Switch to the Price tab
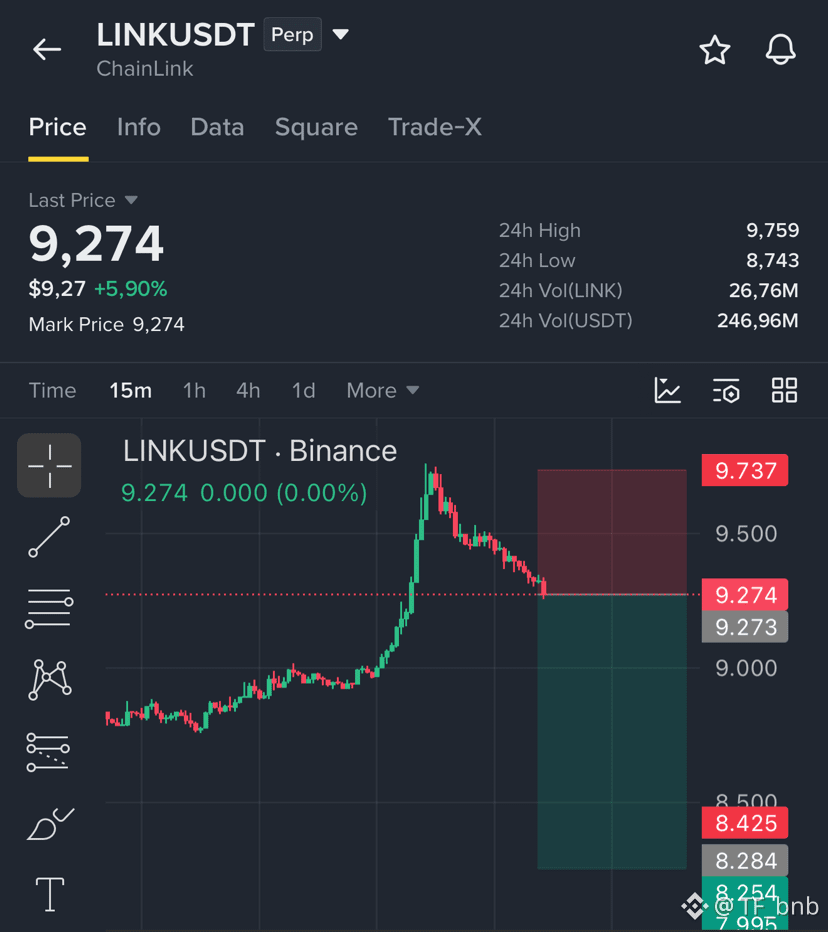Image resolution: width=828 pixels, height=932 pixels. (58, 127)
